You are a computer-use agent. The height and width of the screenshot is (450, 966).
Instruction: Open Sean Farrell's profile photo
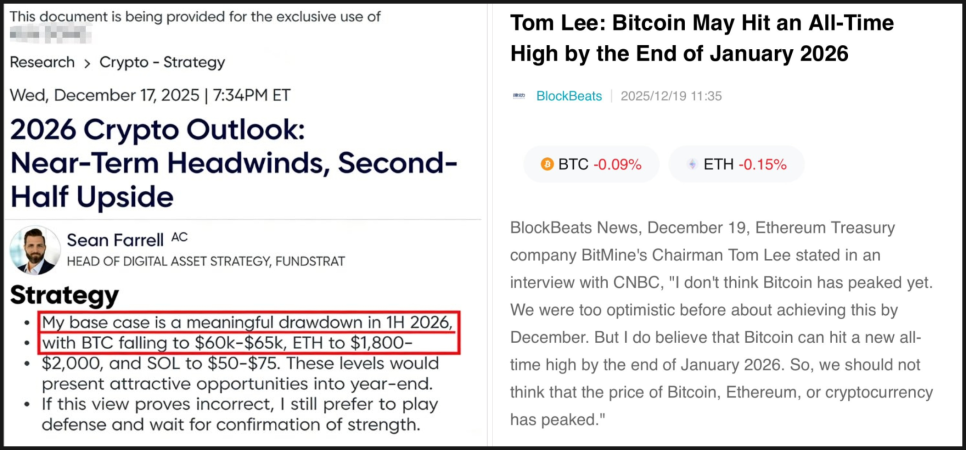pyautogui.click(x=35, y=250)
